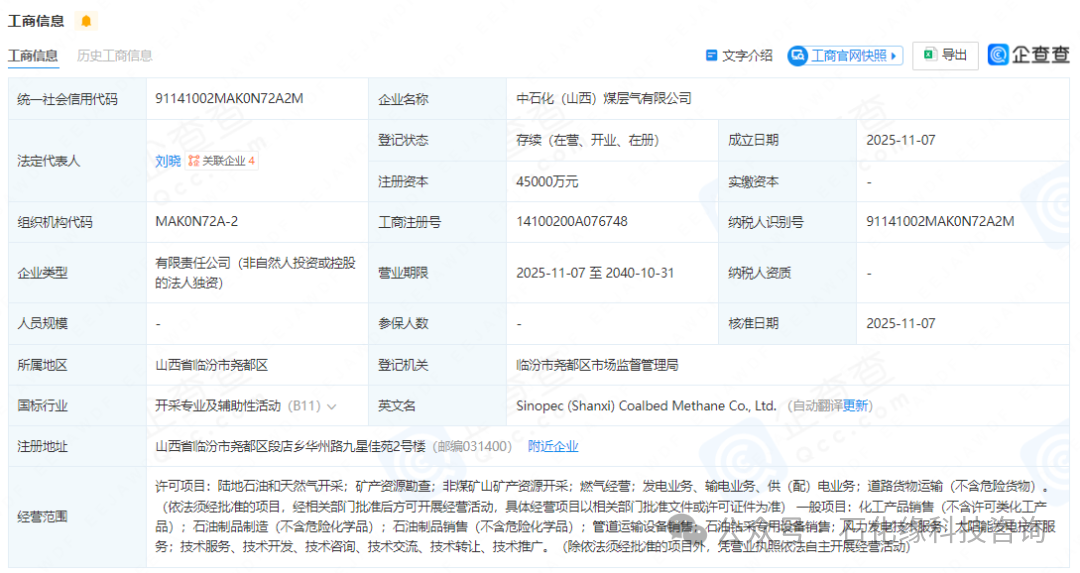The height and width of the screenshot is (573, 1080).
Task: Open the 工商官网快照 arrow dropdown
Action: click(894, 56)
